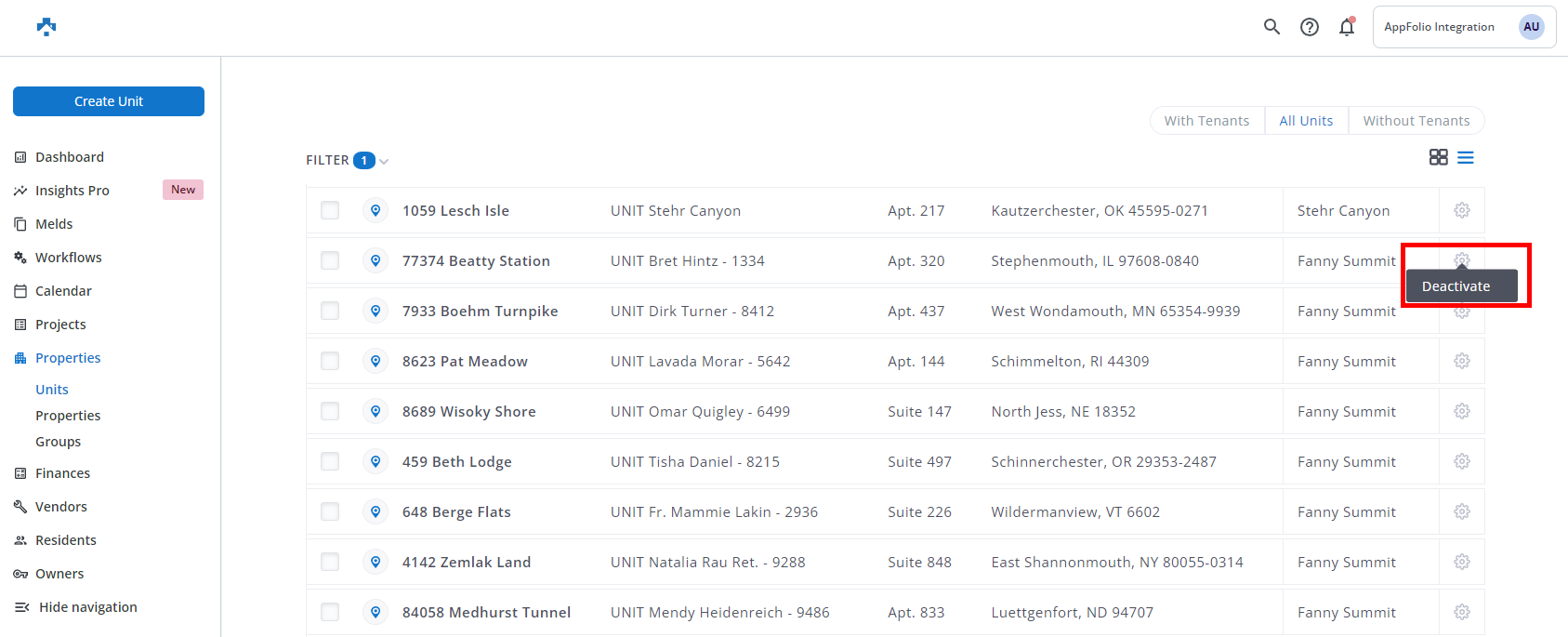
Task: Select the Without Tenants tab
Action: pyautogui.click(x=1416, y=121)
